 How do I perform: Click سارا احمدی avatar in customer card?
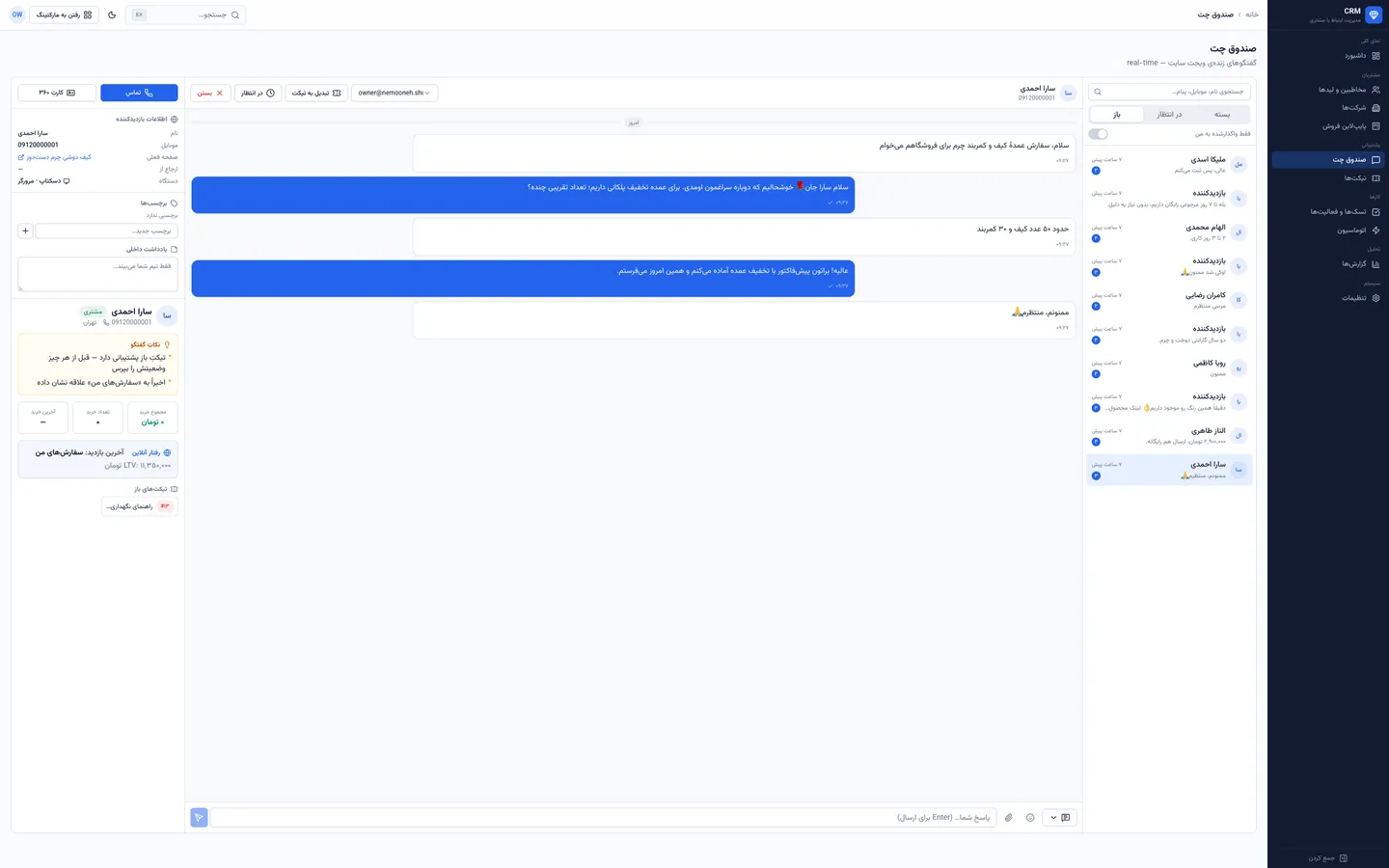click(167, 316)
